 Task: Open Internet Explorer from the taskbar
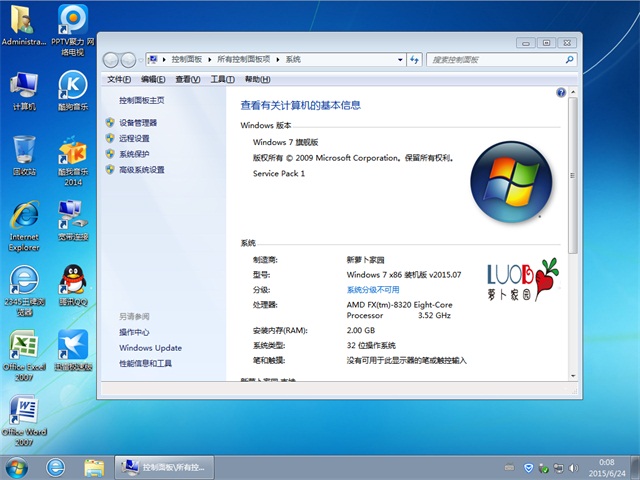(x=56, y=467)
